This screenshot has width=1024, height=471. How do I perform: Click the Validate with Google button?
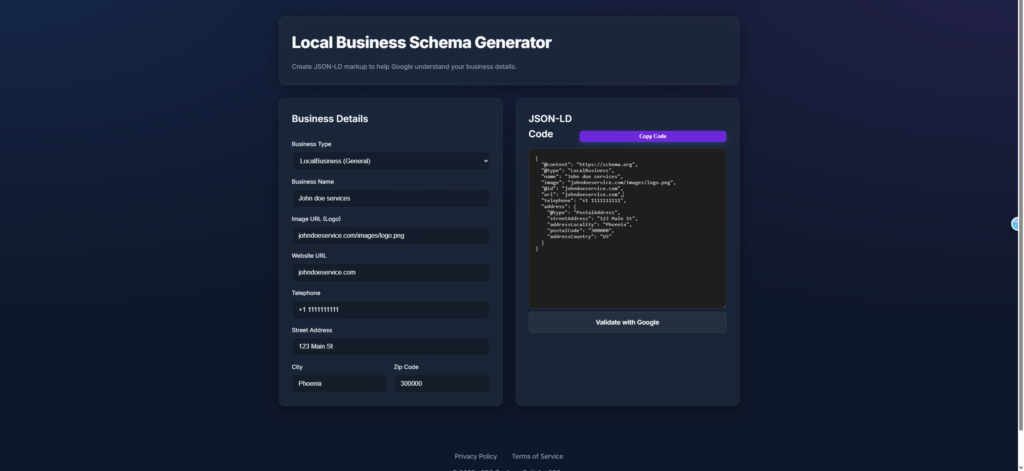click(627, 322)
